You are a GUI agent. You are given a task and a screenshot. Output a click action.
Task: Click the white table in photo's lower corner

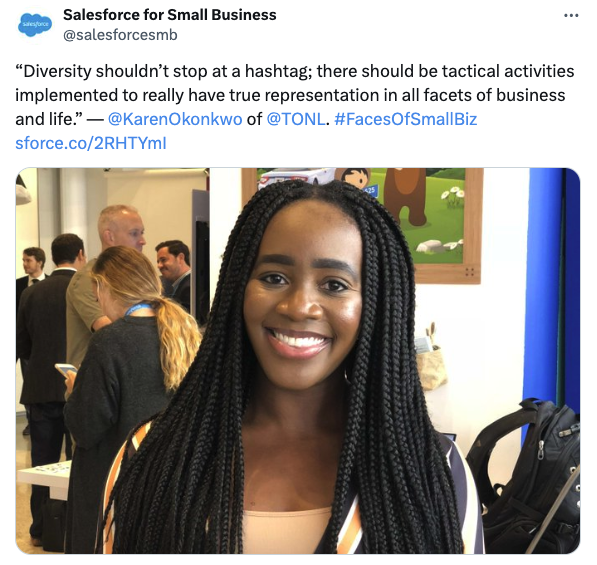(x=45, y=478)
